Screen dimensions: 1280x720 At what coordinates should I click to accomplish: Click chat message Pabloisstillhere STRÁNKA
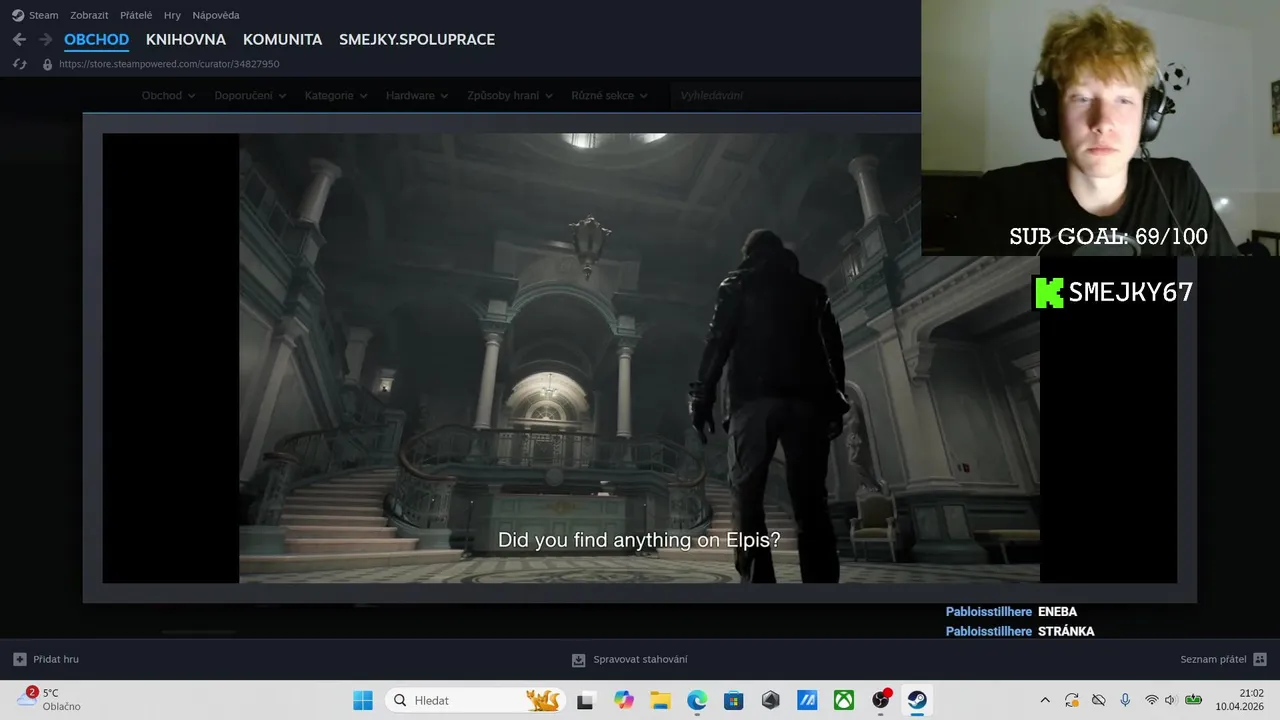[1020, 632]
